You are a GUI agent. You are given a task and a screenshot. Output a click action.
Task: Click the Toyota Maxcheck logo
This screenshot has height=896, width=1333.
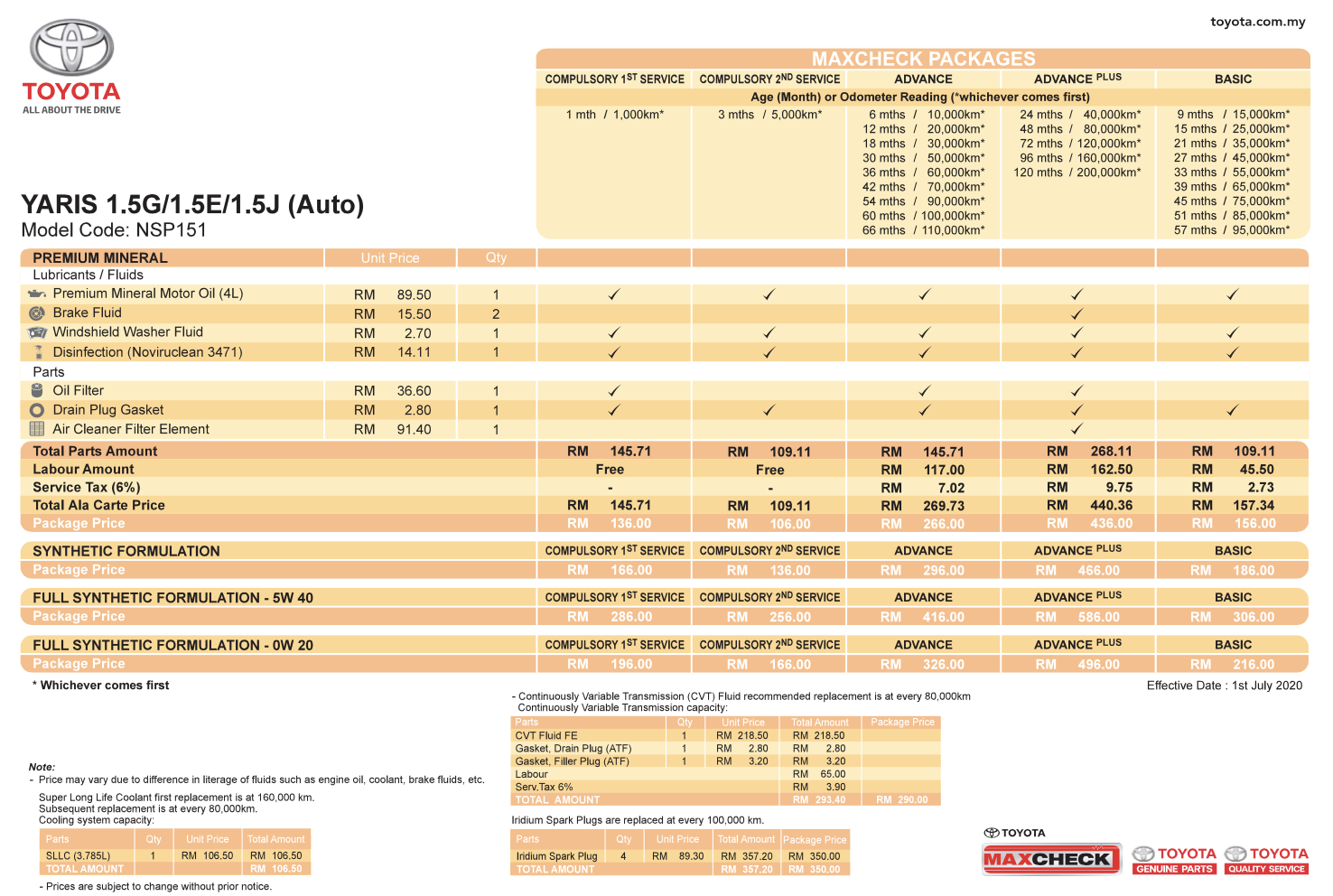[x=1051, y=858]
